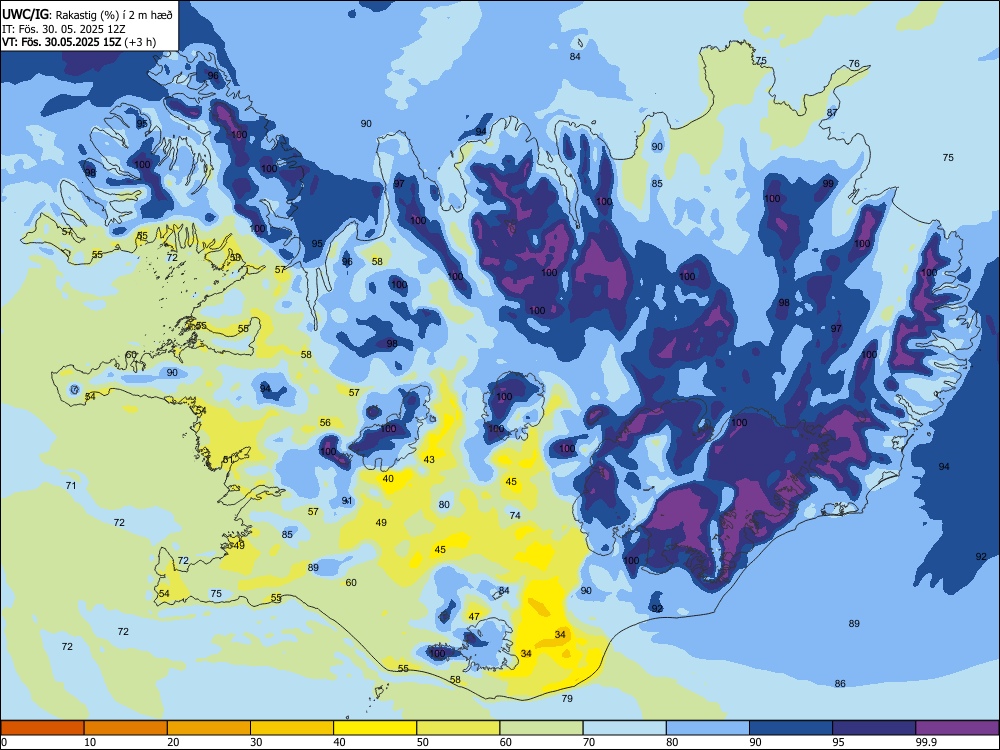This screenshot has height=750, width=1000.
Task: Click the purple above-99.9 legend swatch
Action: [x=957, y=728]
